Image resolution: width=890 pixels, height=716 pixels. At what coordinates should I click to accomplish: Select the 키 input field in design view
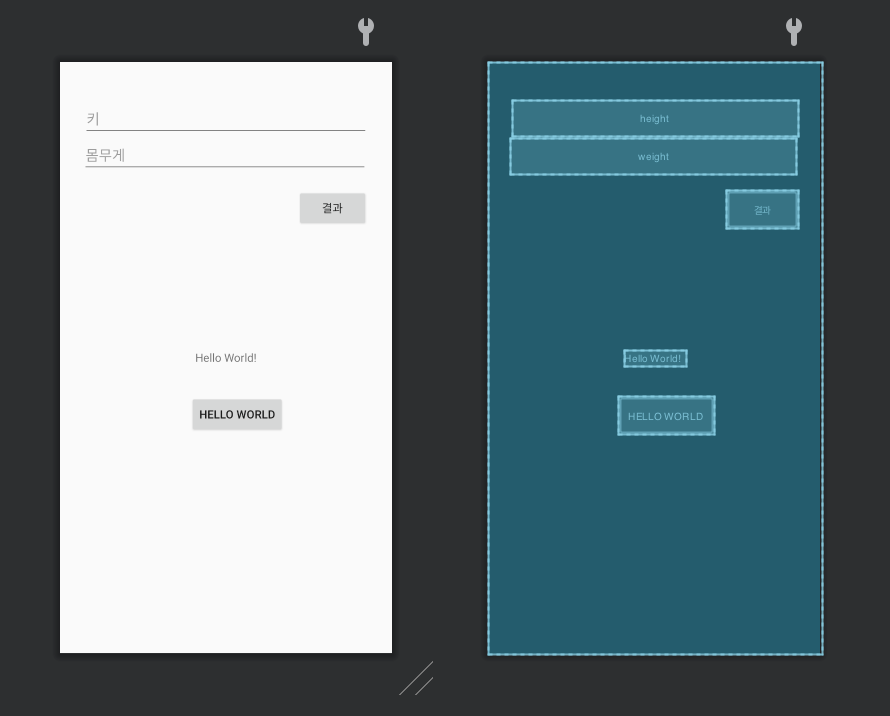coord(225,119)
